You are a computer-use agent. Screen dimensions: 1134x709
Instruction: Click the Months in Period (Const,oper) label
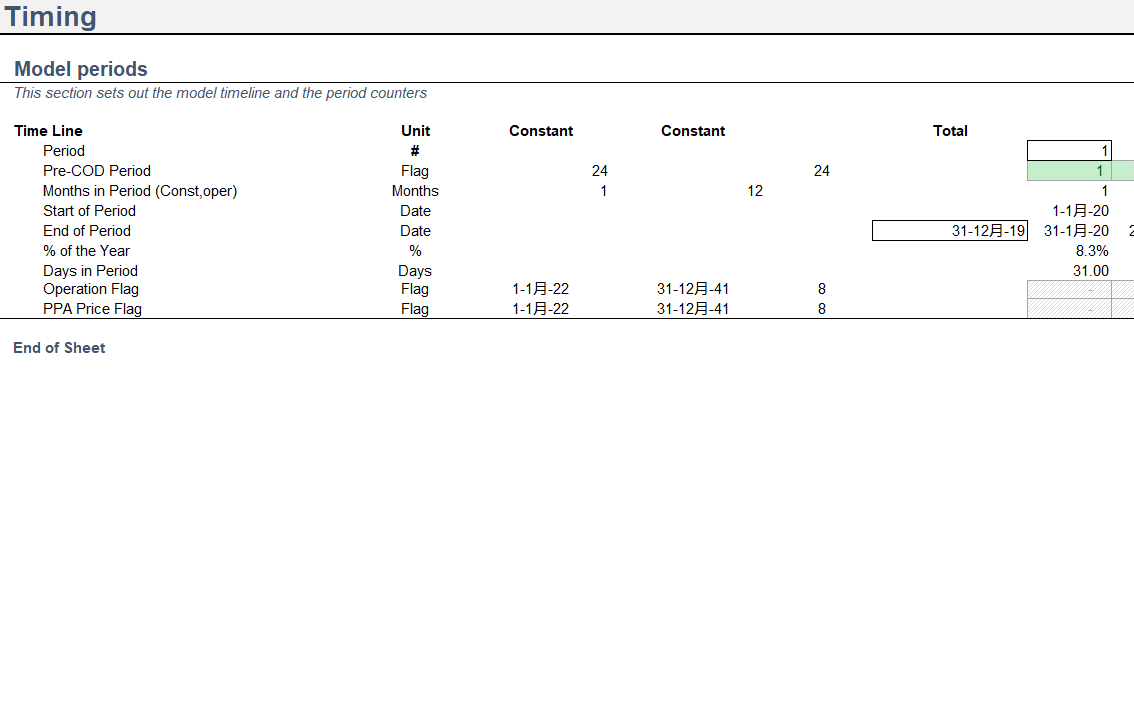(140, 191)
